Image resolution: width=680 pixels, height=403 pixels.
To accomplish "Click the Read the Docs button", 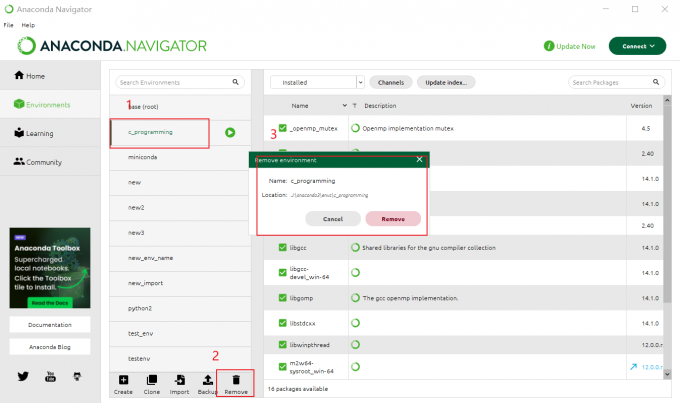I will click(50, 303).
